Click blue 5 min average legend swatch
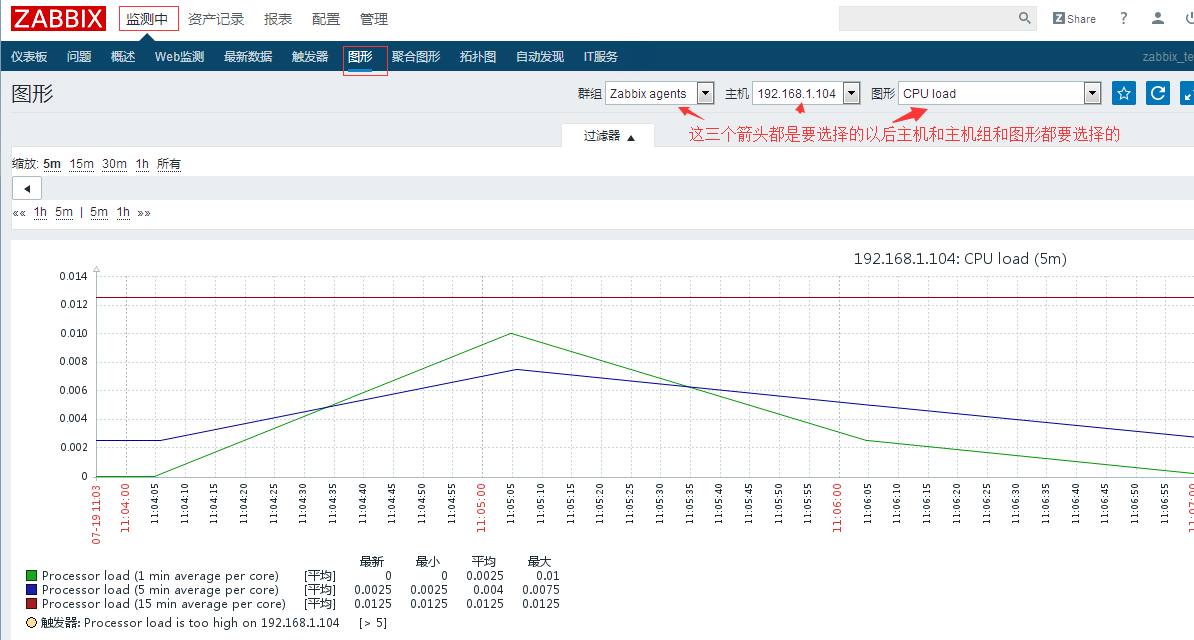The width and height of the screenshot is (1194, 640). 32,590
